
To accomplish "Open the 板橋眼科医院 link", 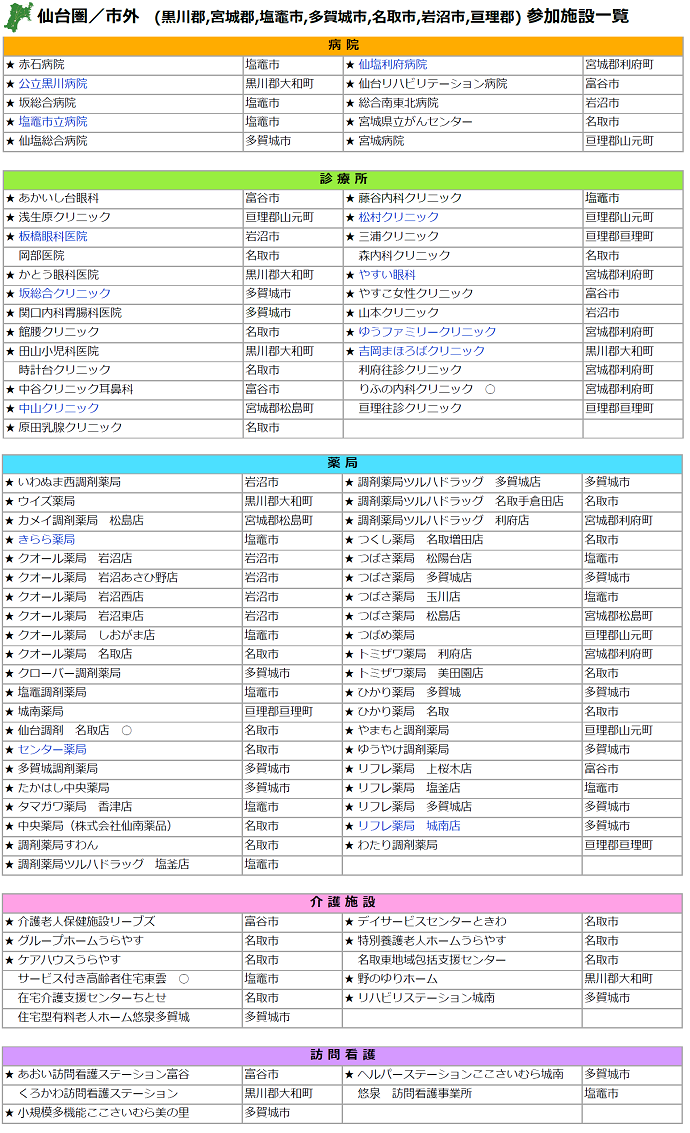I will [53, 236].
